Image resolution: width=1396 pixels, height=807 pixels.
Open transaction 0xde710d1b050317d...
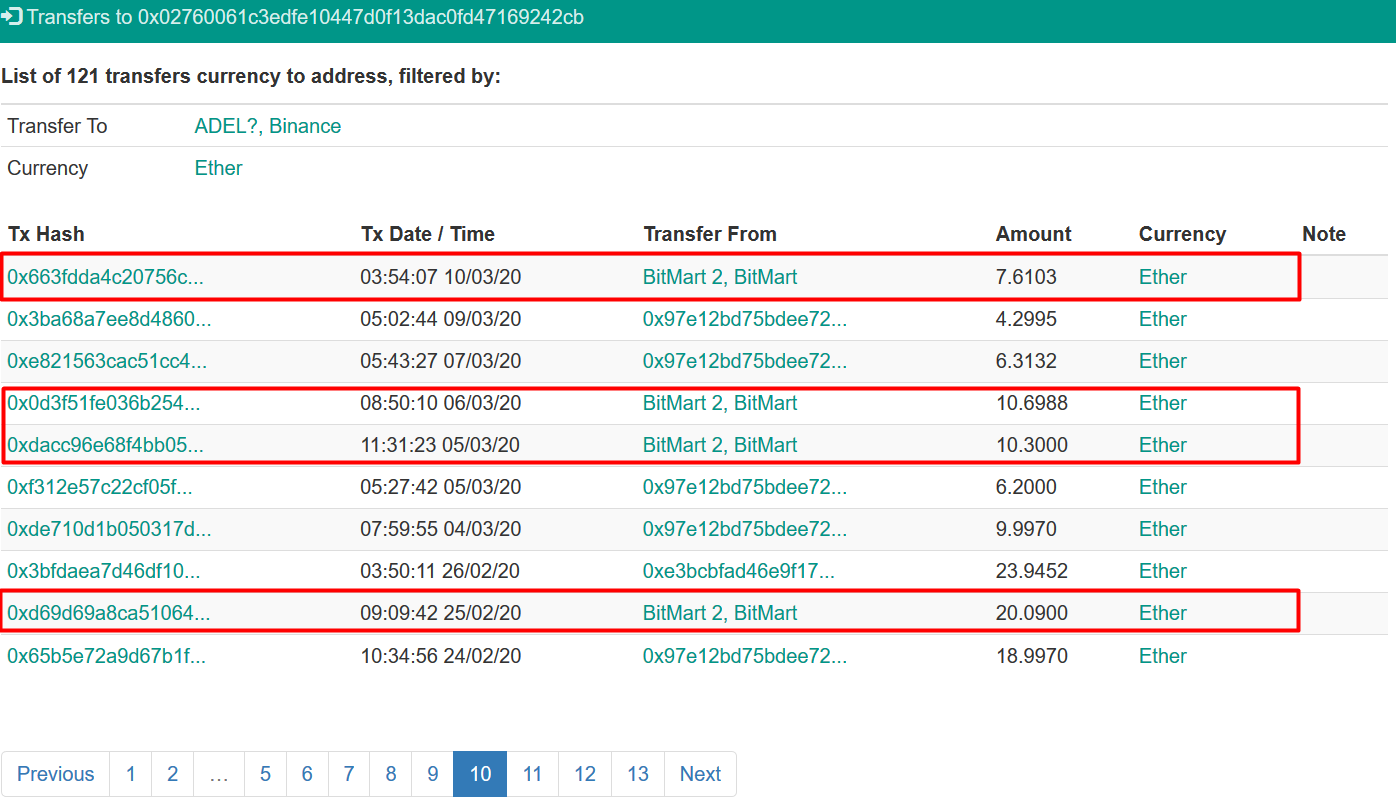[x=109, y=529]
